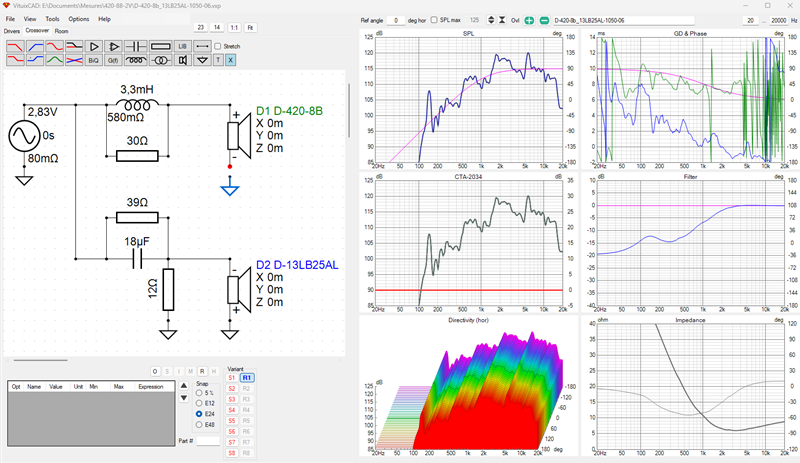Insert the black and red shelf filter icon
The width and height of the screenshot is (800, 463).
tap(74, 46)
